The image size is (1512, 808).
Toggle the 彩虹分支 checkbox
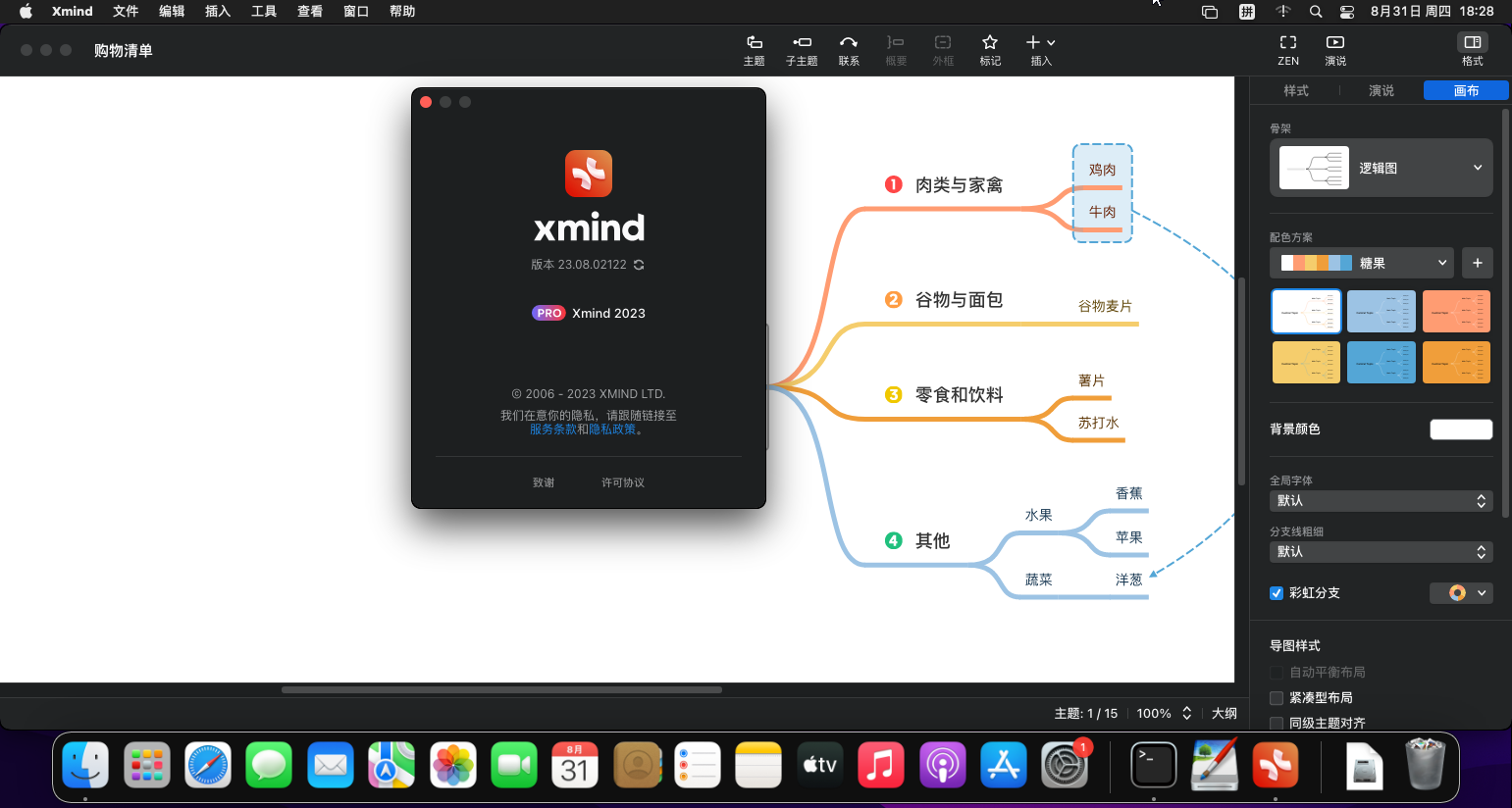pos(1277,593)
